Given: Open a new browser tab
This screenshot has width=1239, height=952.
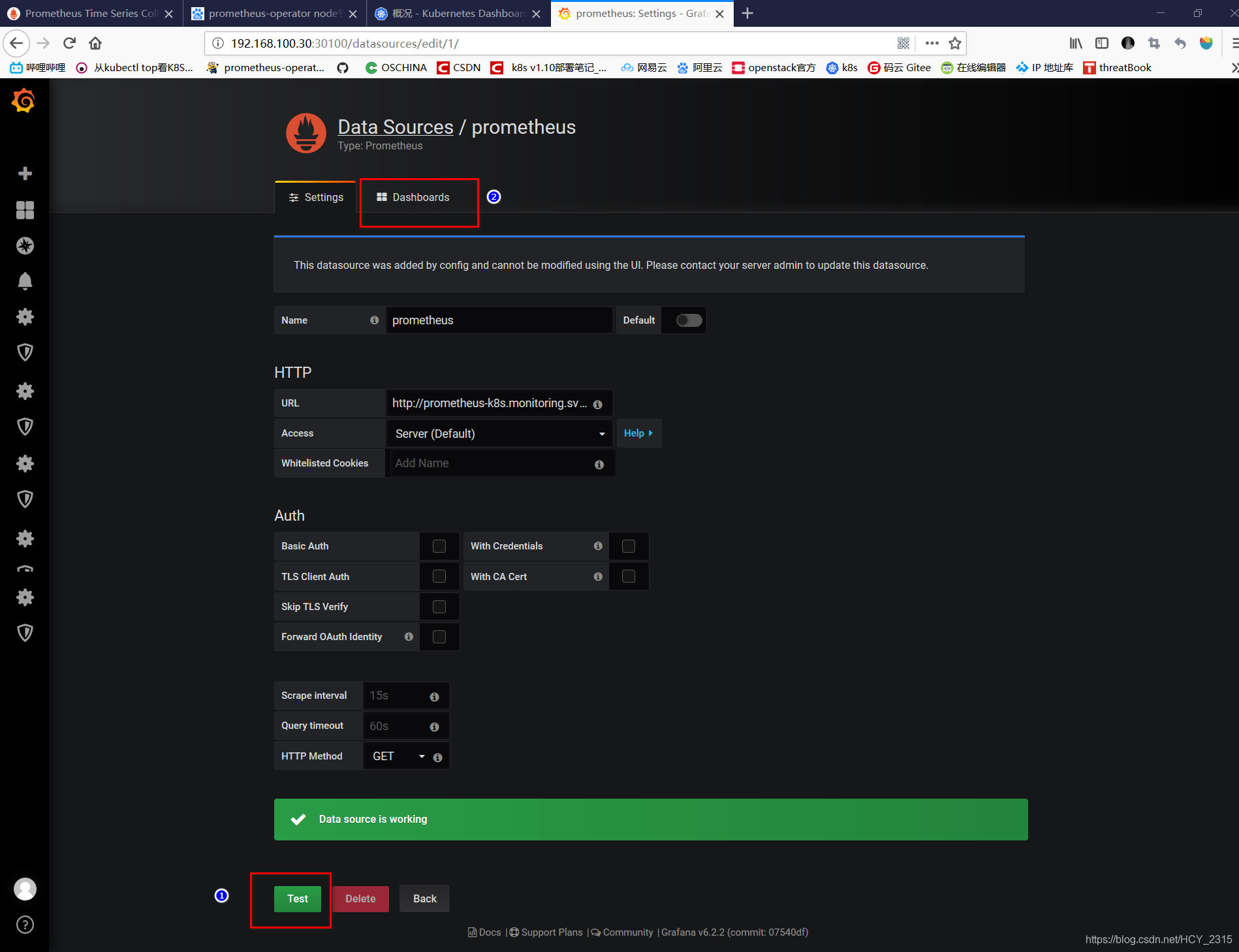Looking at the screenshot, I should (x=747, y=13).
